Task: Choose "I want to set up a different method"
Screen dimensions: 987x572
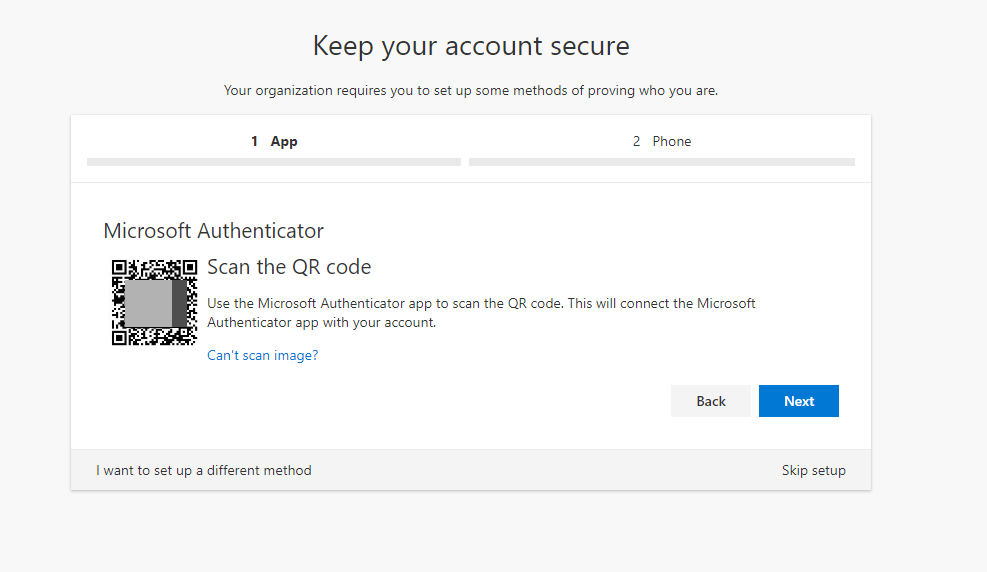Action: tap(203, 470)
